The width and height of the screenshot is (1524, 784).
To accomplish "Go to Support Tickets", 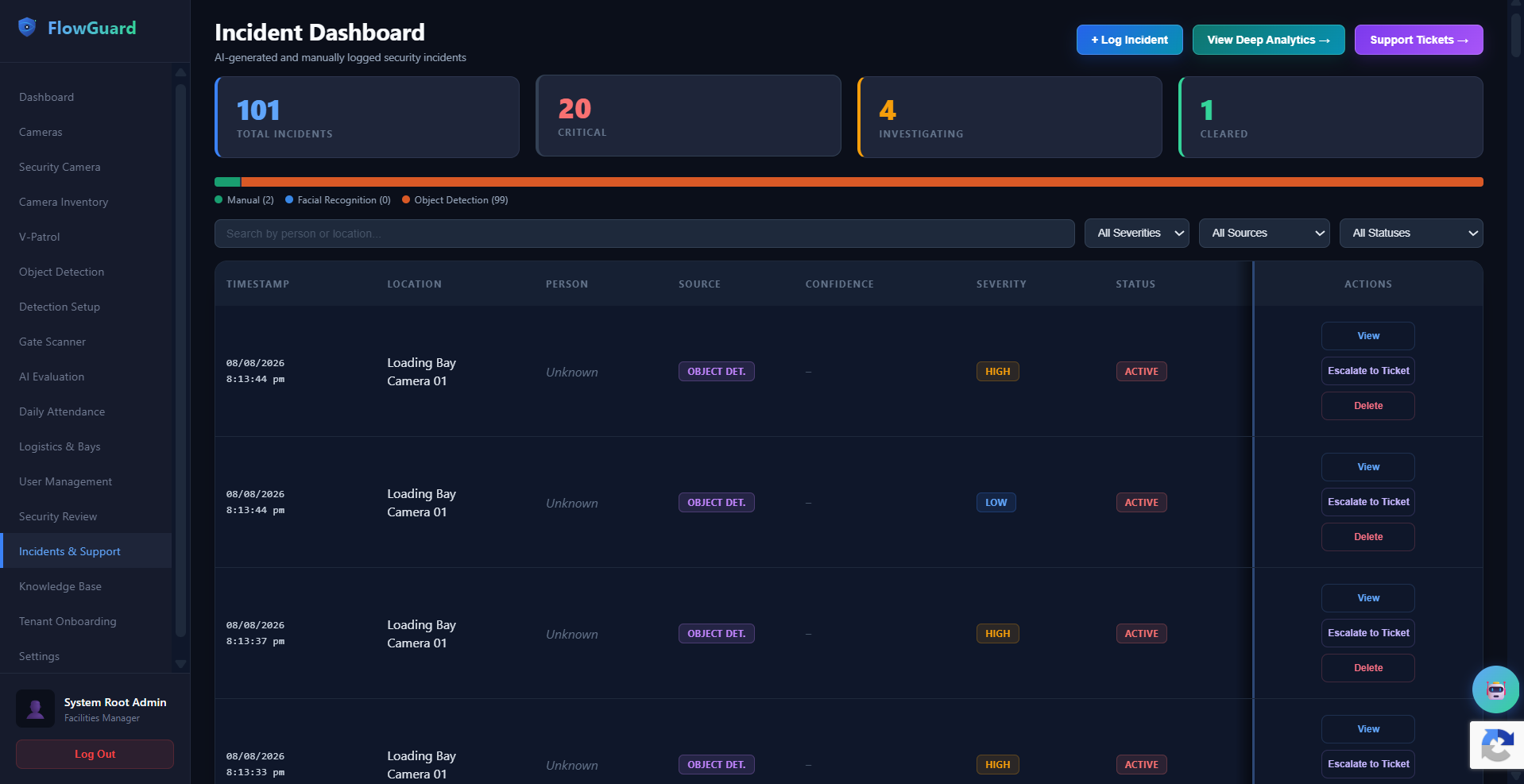I will point(1418,40).
